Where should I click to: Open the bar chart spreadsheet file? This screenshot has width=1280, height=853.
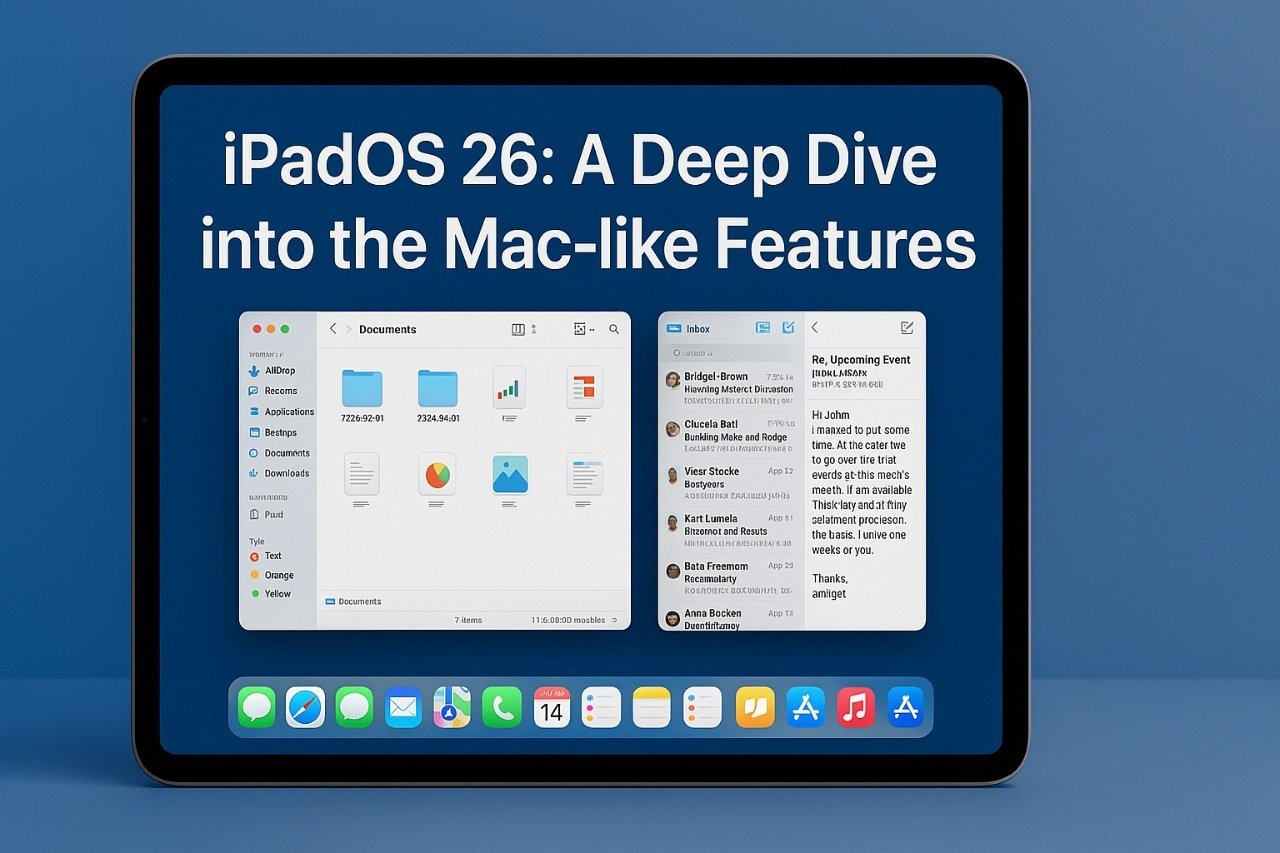point(509,387)
